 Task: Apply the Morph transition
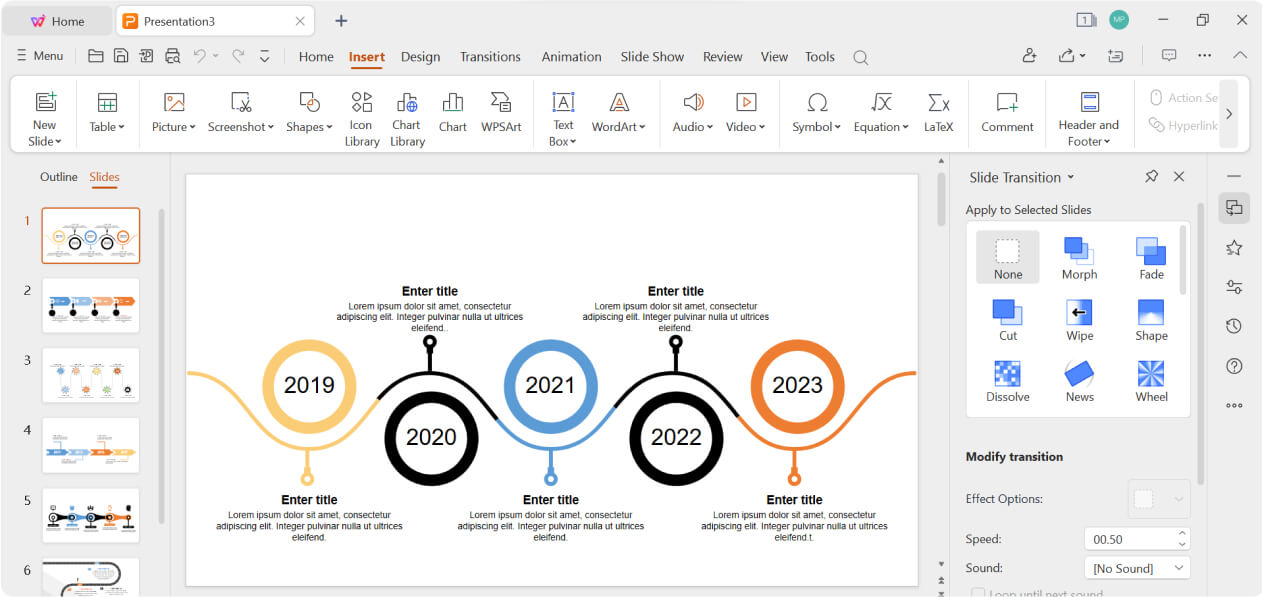pos(1079,256)
